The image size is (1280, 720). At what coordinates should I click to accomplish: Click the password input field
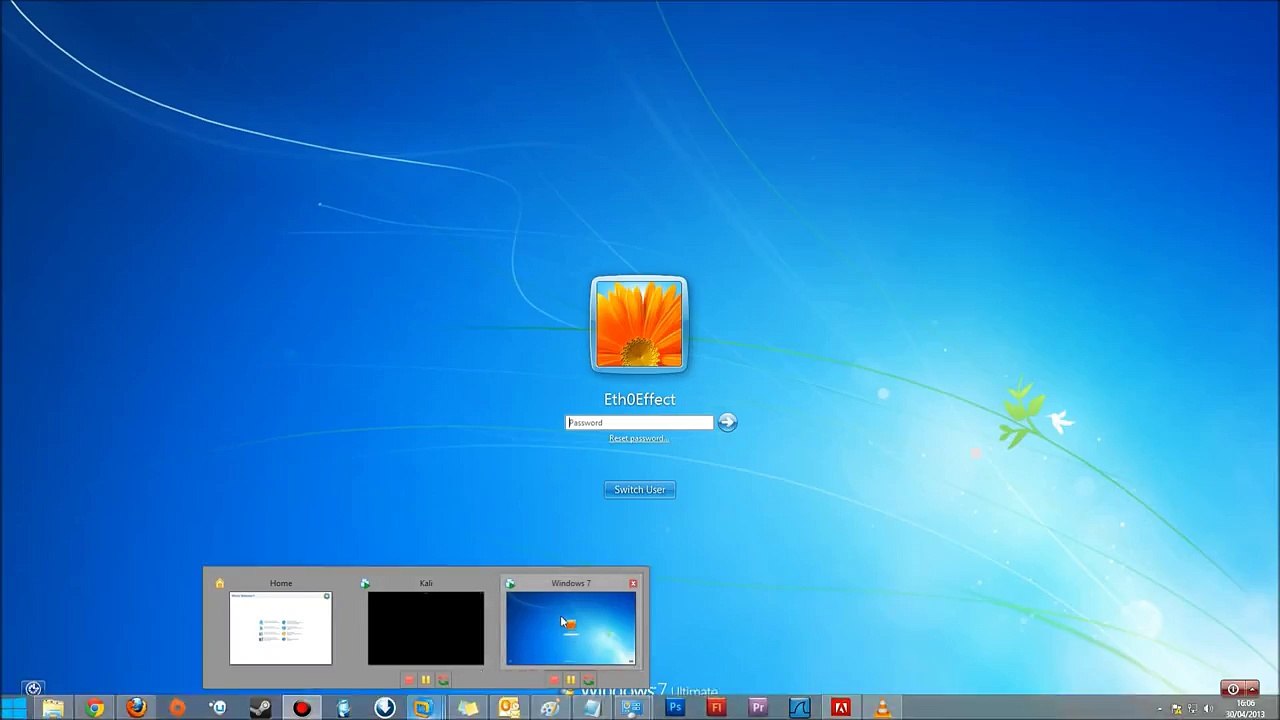click(x=639, y=423)
